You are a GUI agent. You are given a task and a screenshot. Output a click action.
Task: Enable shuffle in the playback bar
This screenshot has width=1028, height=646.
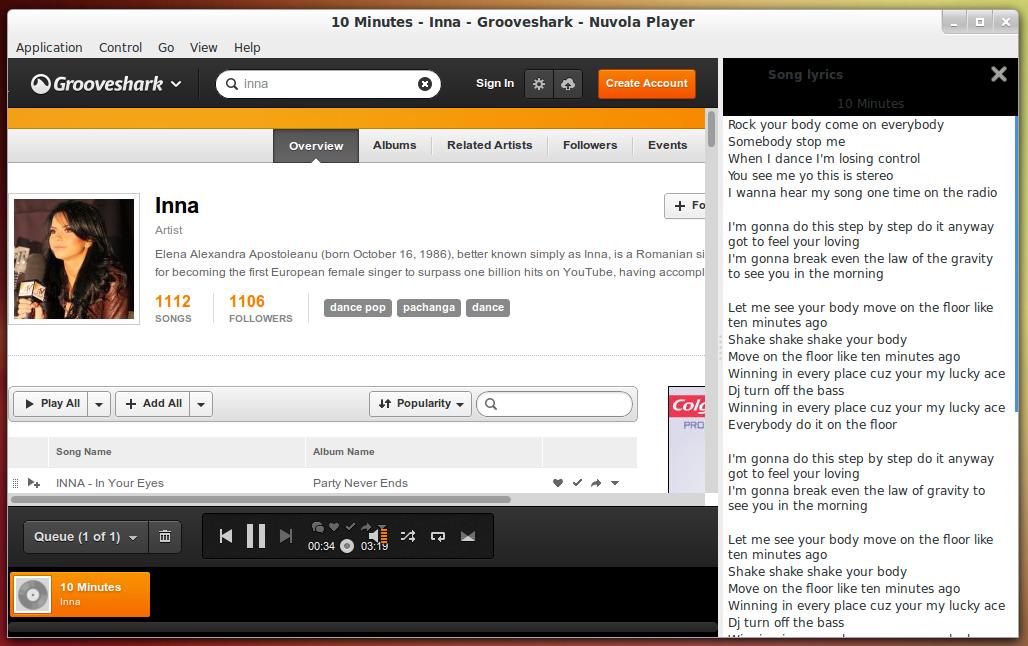(x=408, y=536)
